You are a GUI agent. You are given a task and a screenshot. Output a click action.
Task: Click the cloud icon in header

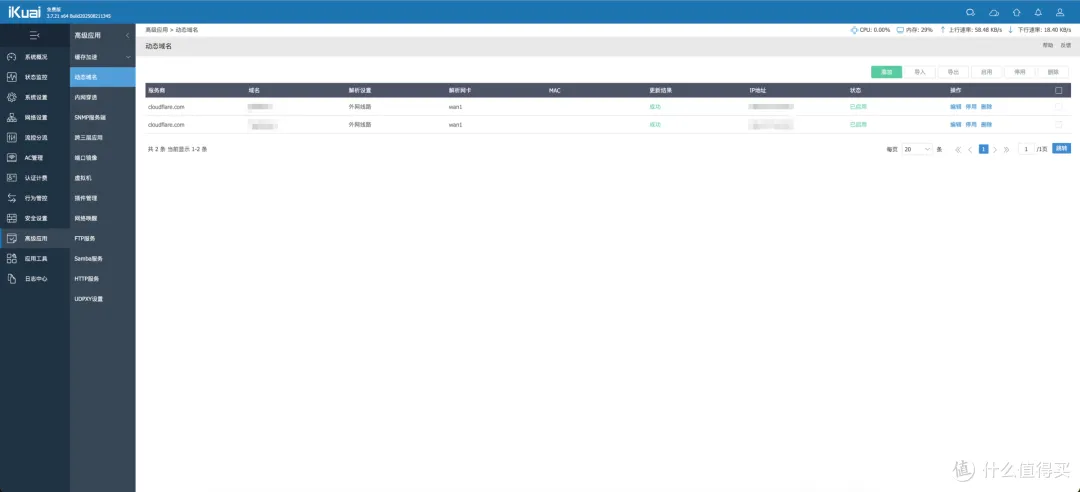tap(993, 12)
